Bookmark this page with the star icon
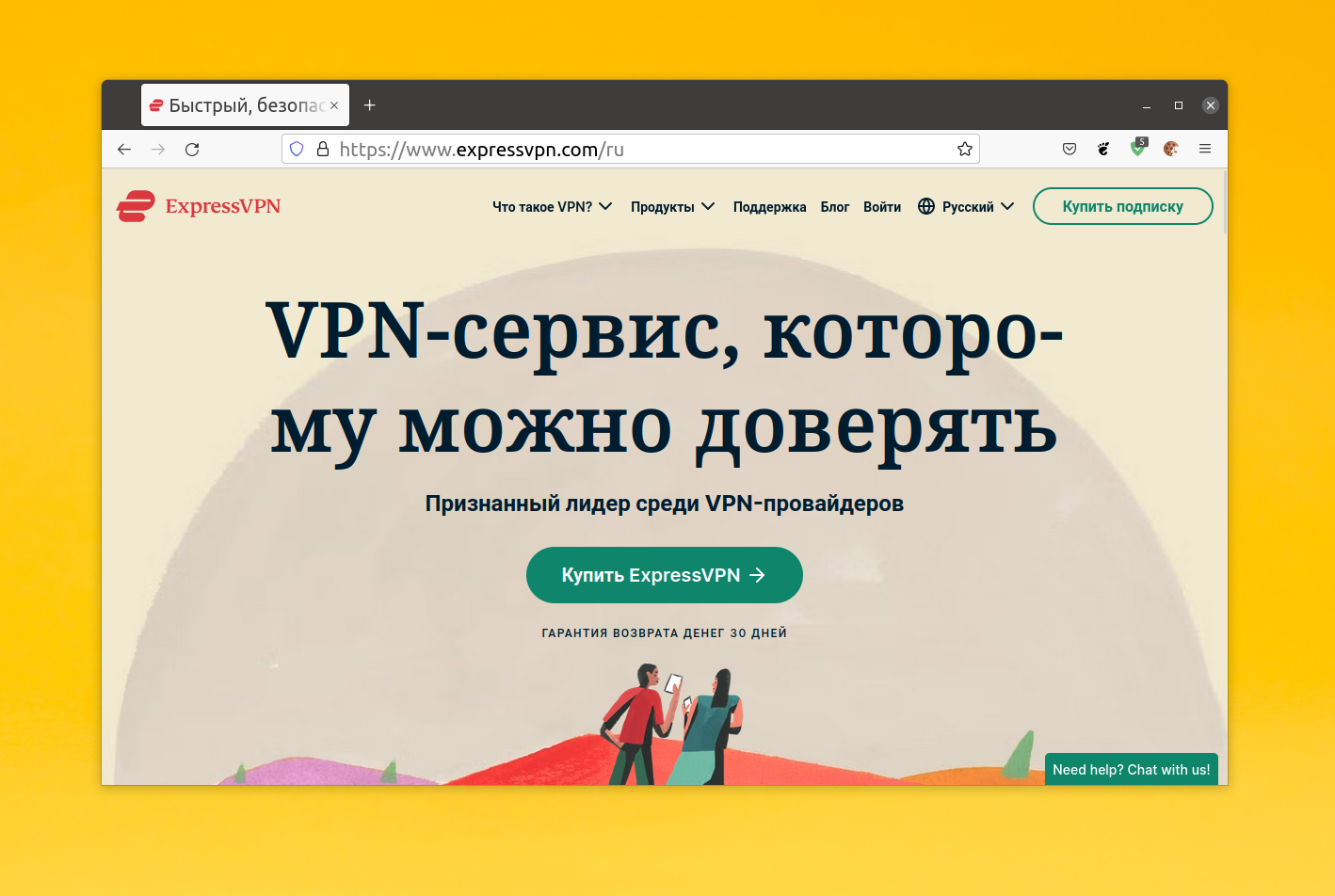Image resolution: width=1335 pixels, height=896 pixels. pos(965,149)
